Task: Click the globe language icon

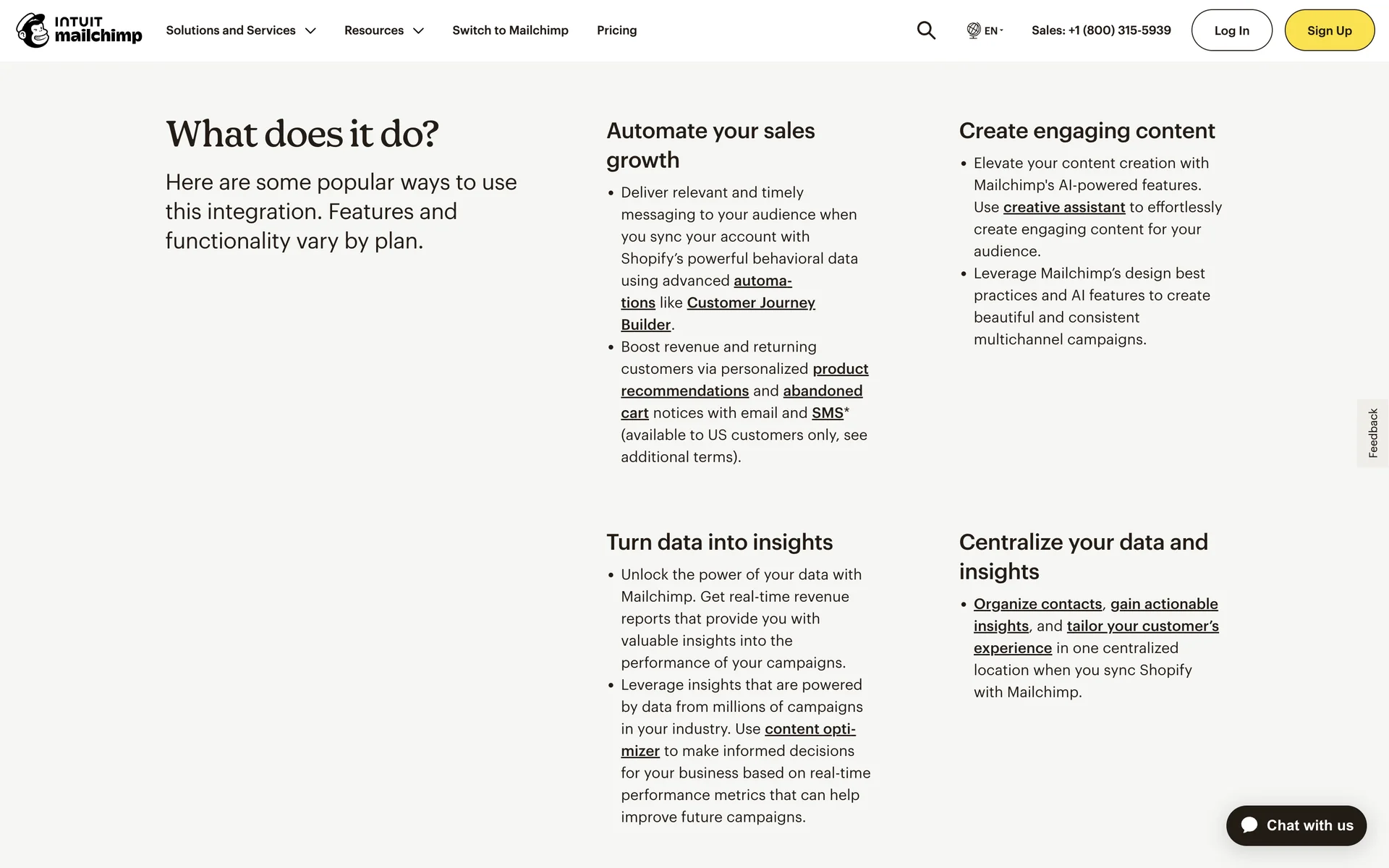Action: tap(974, 30)
